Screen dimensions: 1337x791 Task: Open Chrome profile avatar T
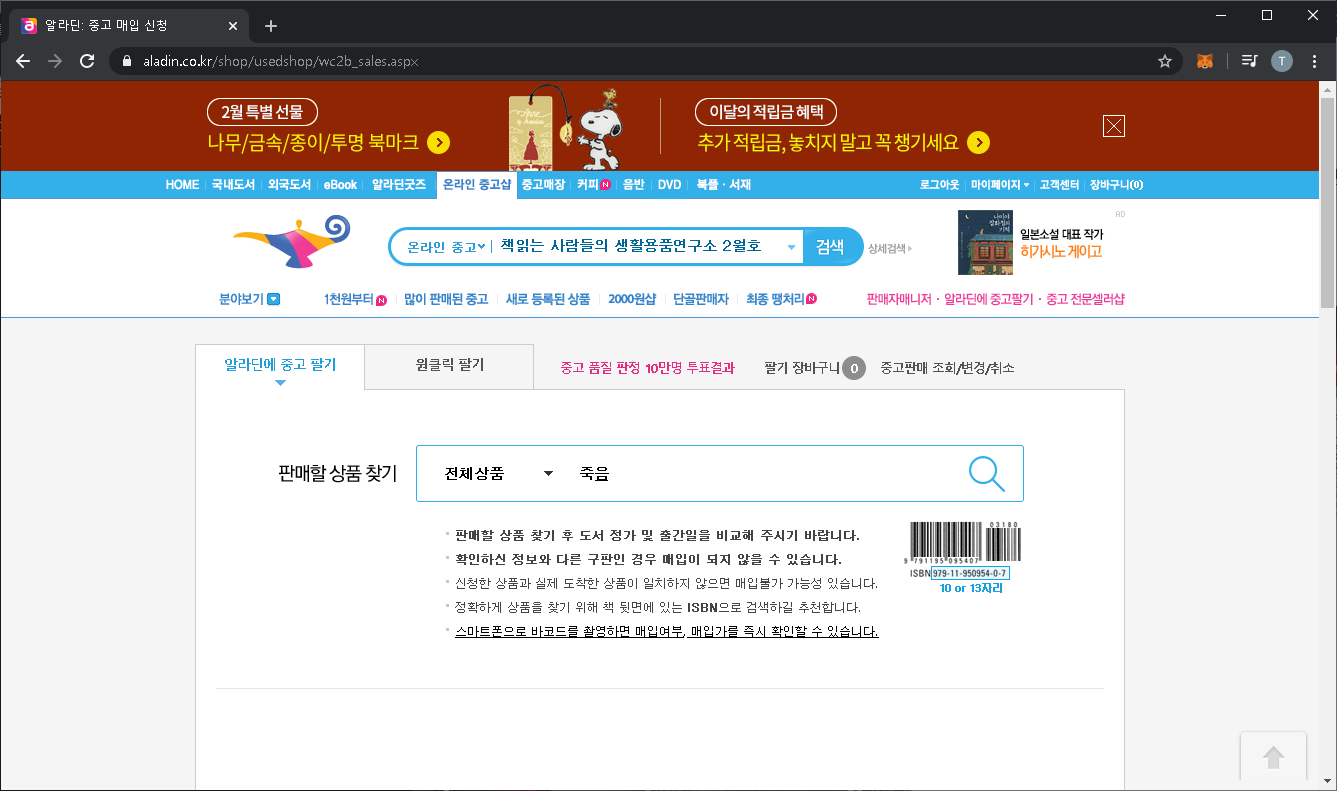pos(1282,61)
